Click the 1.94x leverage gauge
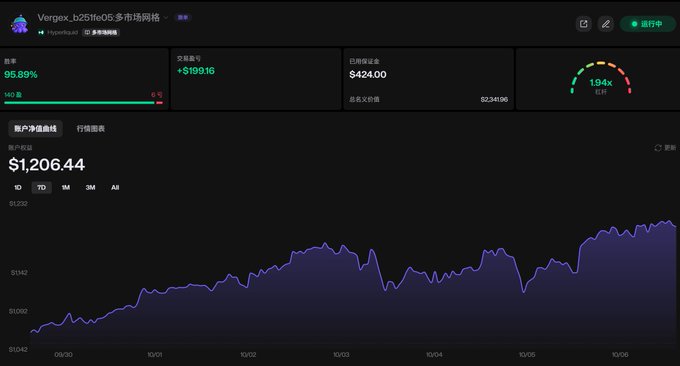 click(x=601, y=78)
